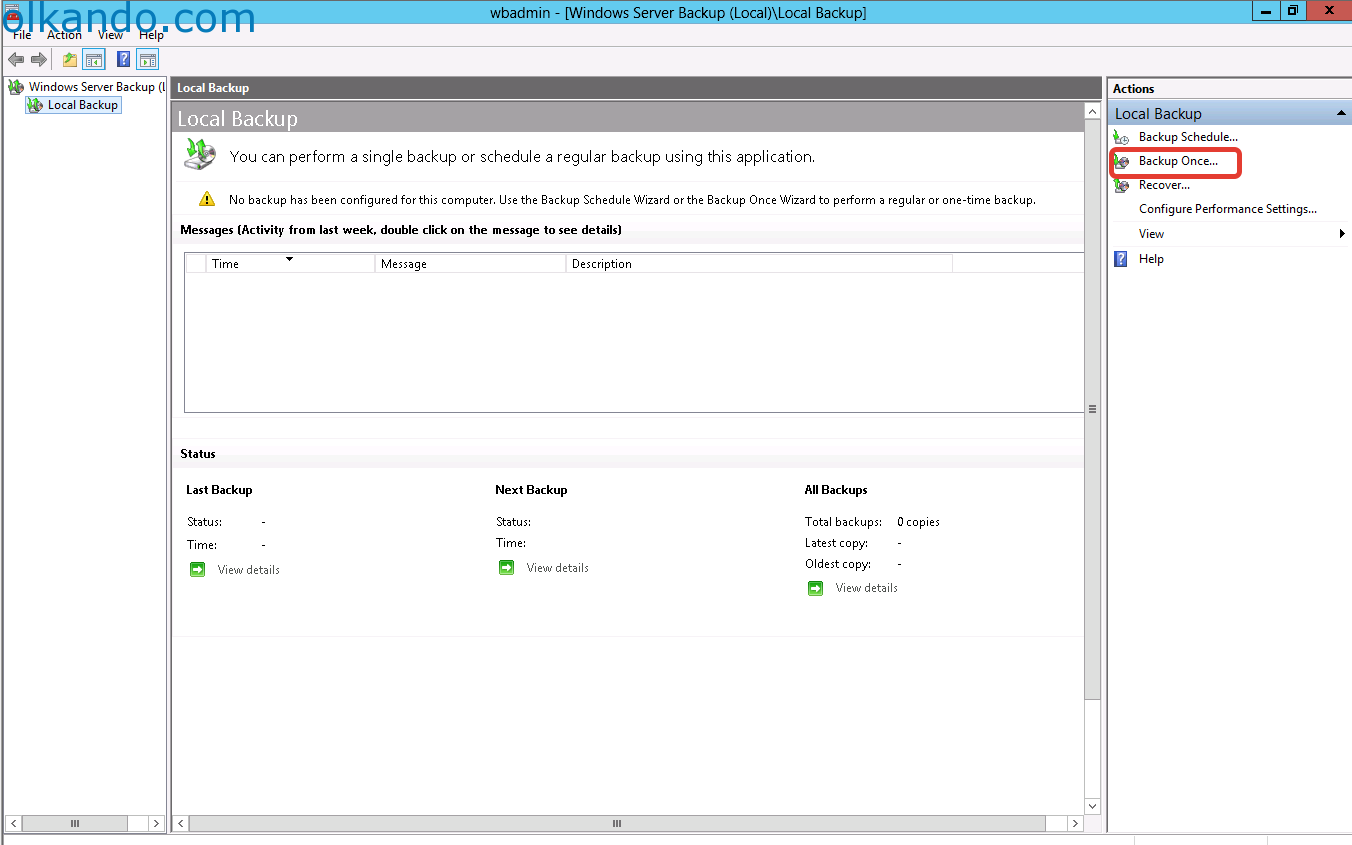Image resolution: width=1352 pixels, height=845 pixels.
Task: View details of All Backups
Action: [867, 588]
